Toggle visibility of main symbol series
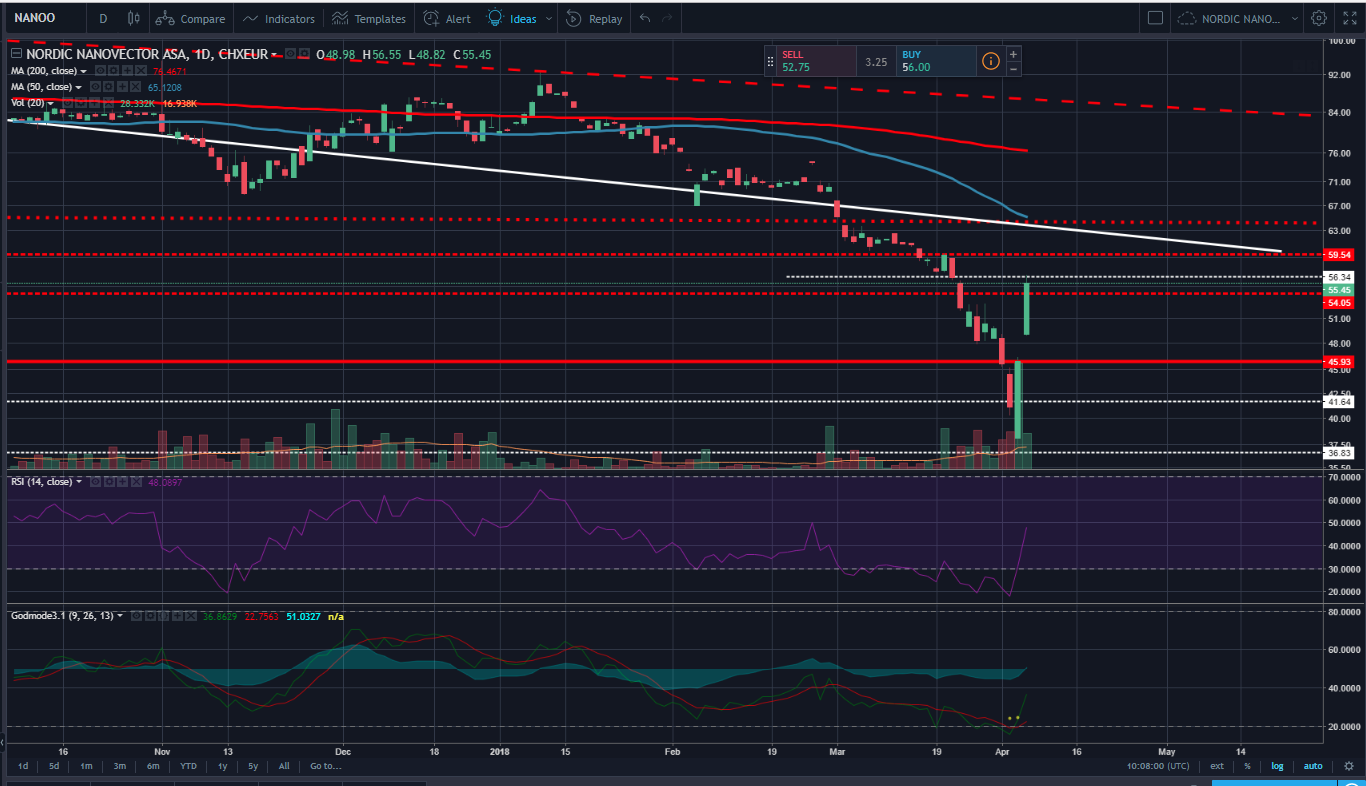Screen dimensions: 1366x786 tap(290, 53)
